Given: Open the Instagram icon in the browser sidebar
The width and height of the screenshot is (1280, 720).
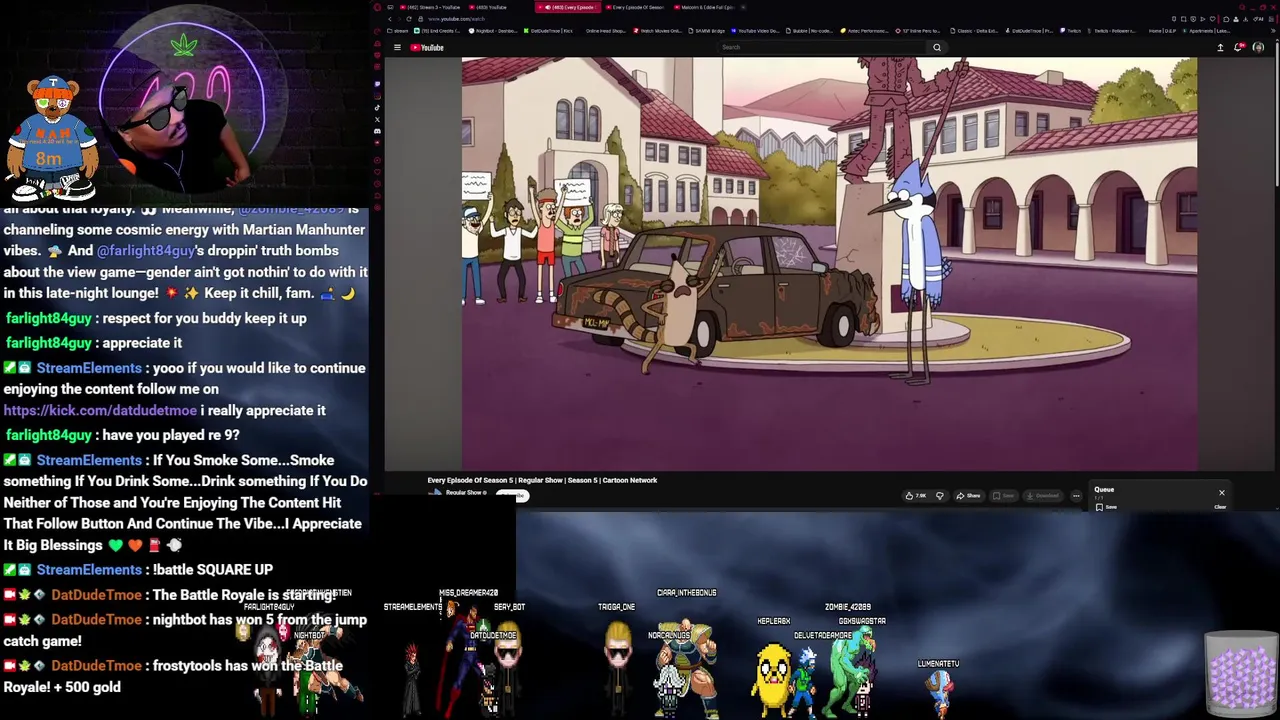Looking at the screenshot, I should click(x=377, y=96).
